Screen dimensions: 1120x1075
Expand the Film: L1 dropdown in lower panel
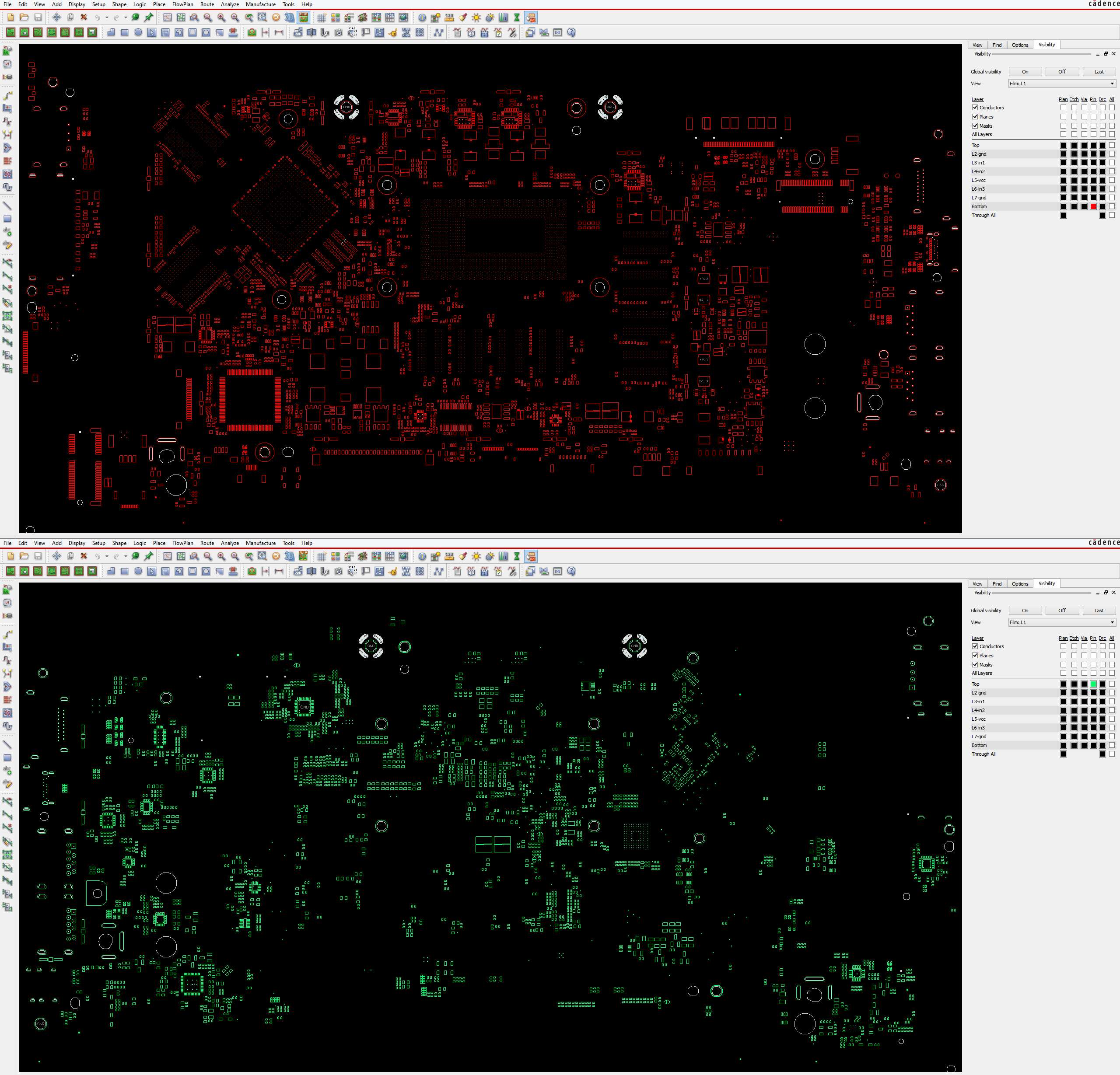point(1062,622)
